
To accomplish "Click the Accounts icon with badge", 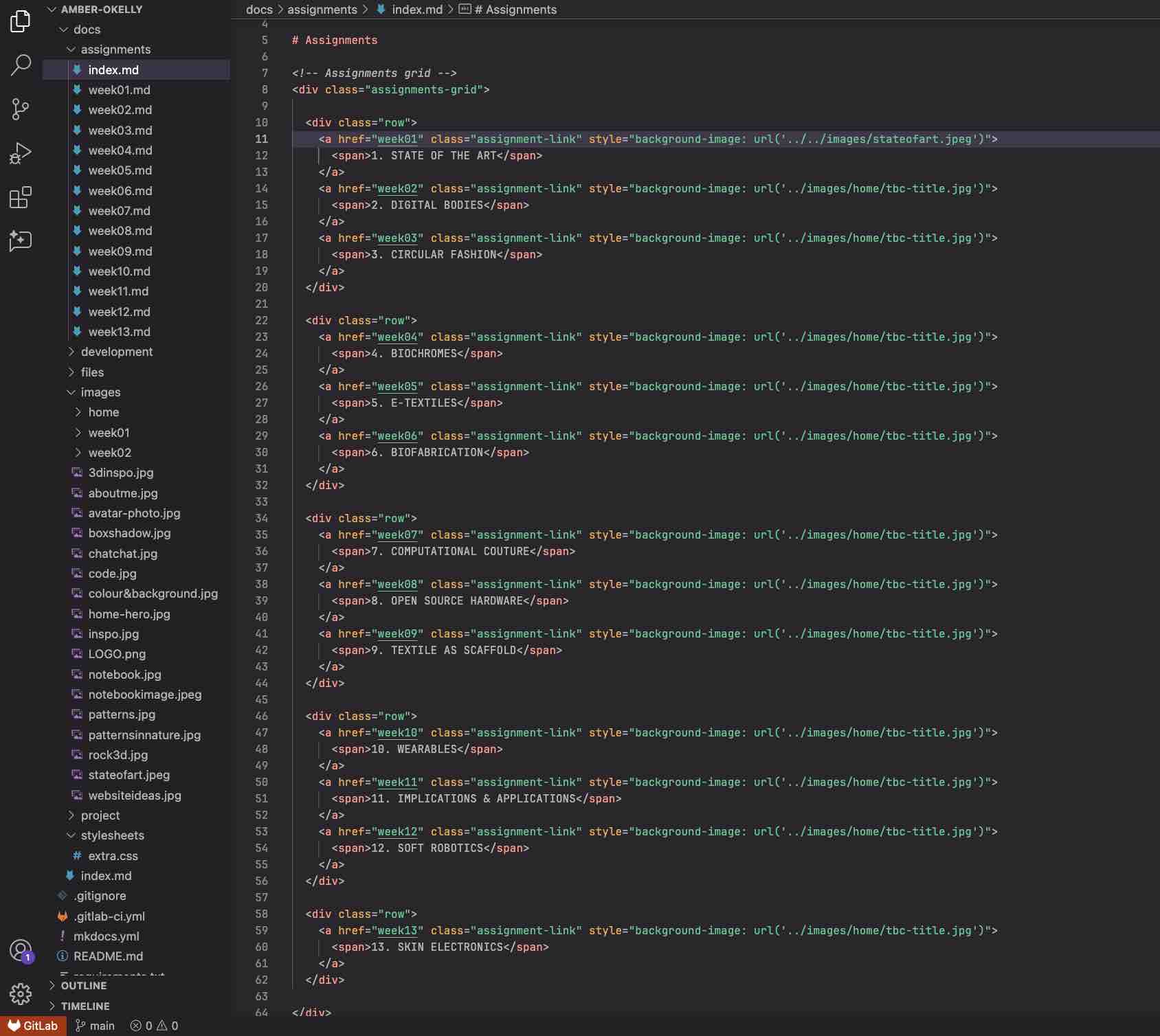I will 21,951.
